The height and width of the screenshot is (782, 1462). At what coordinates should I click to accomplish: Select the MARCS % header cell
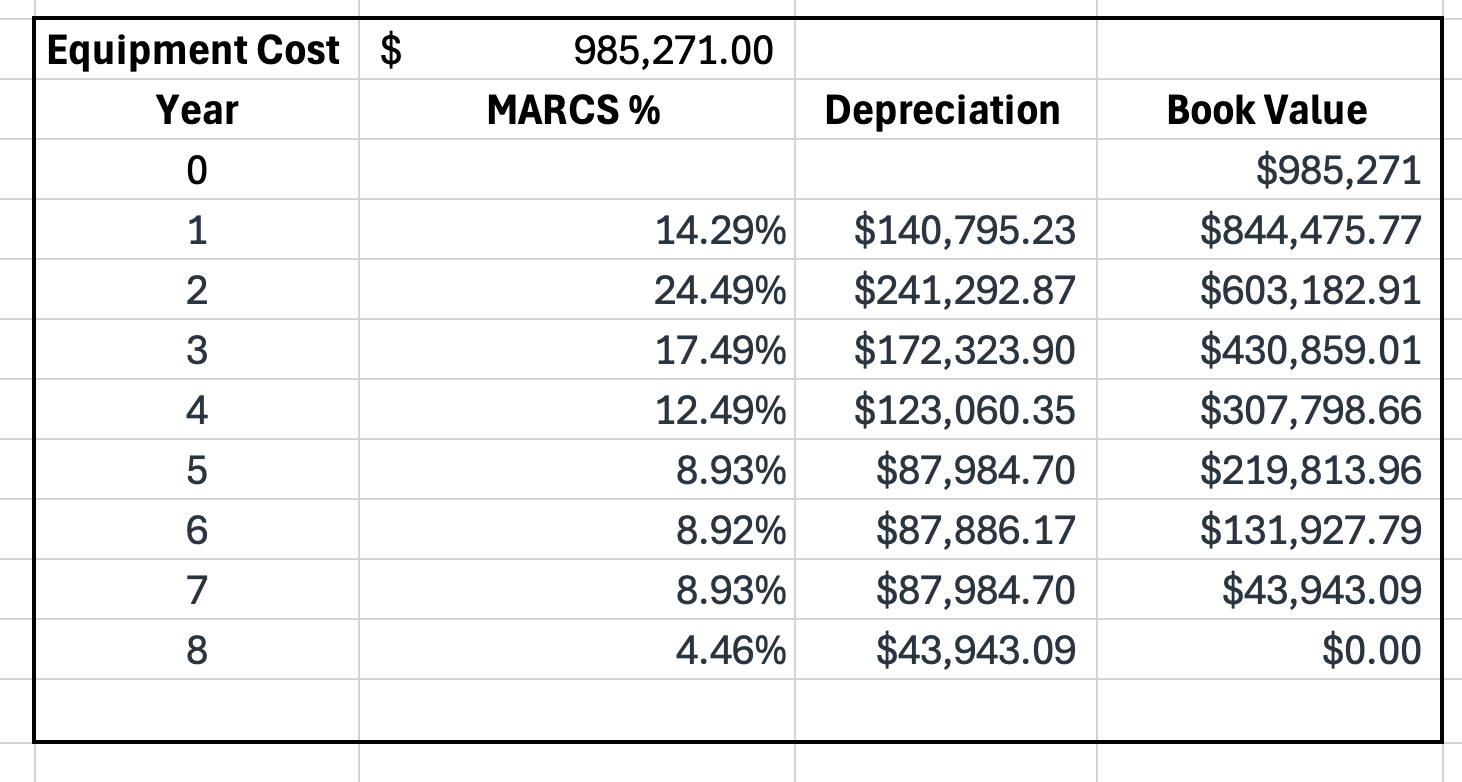click(x=574, y=110)
